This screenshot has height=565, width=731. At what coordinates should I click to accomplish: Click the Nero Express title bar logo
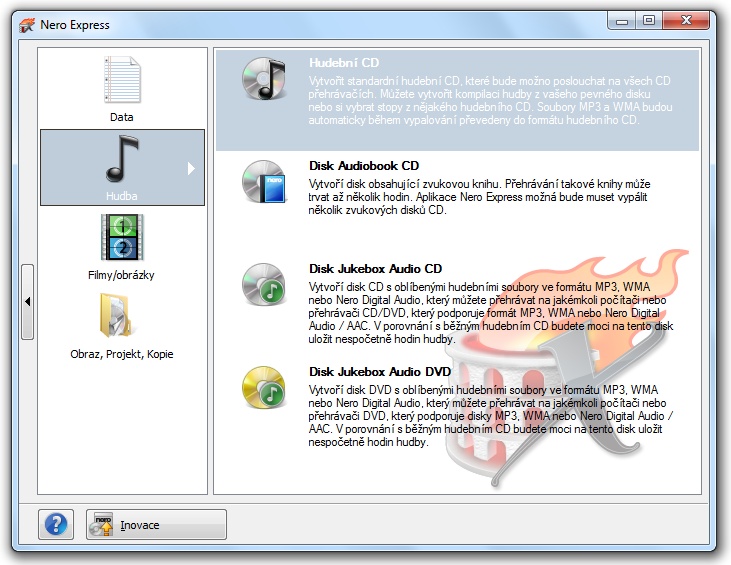click(27, 25)
